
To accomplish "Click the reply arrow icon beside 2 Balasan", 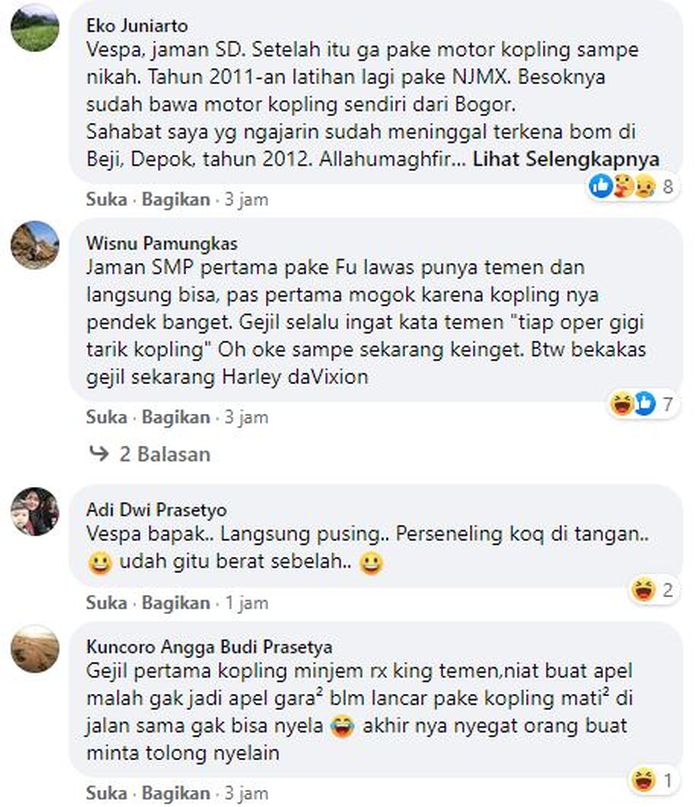I will 99,453.
